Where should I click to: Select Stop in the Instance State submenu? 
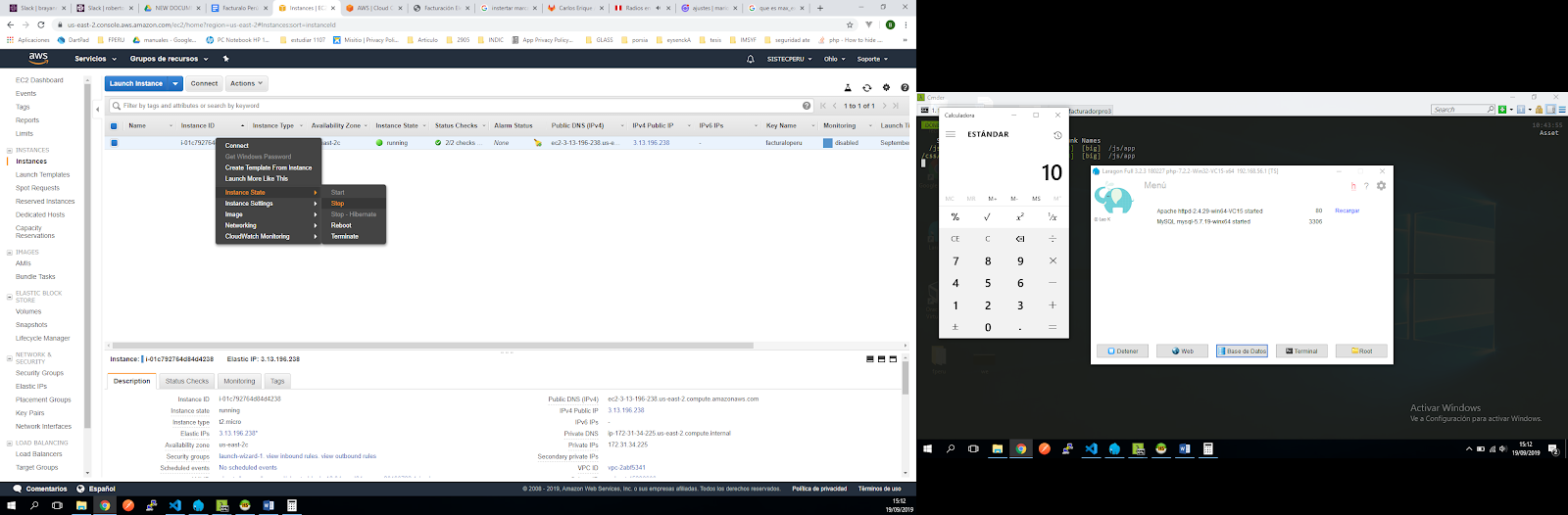point(338,204)
